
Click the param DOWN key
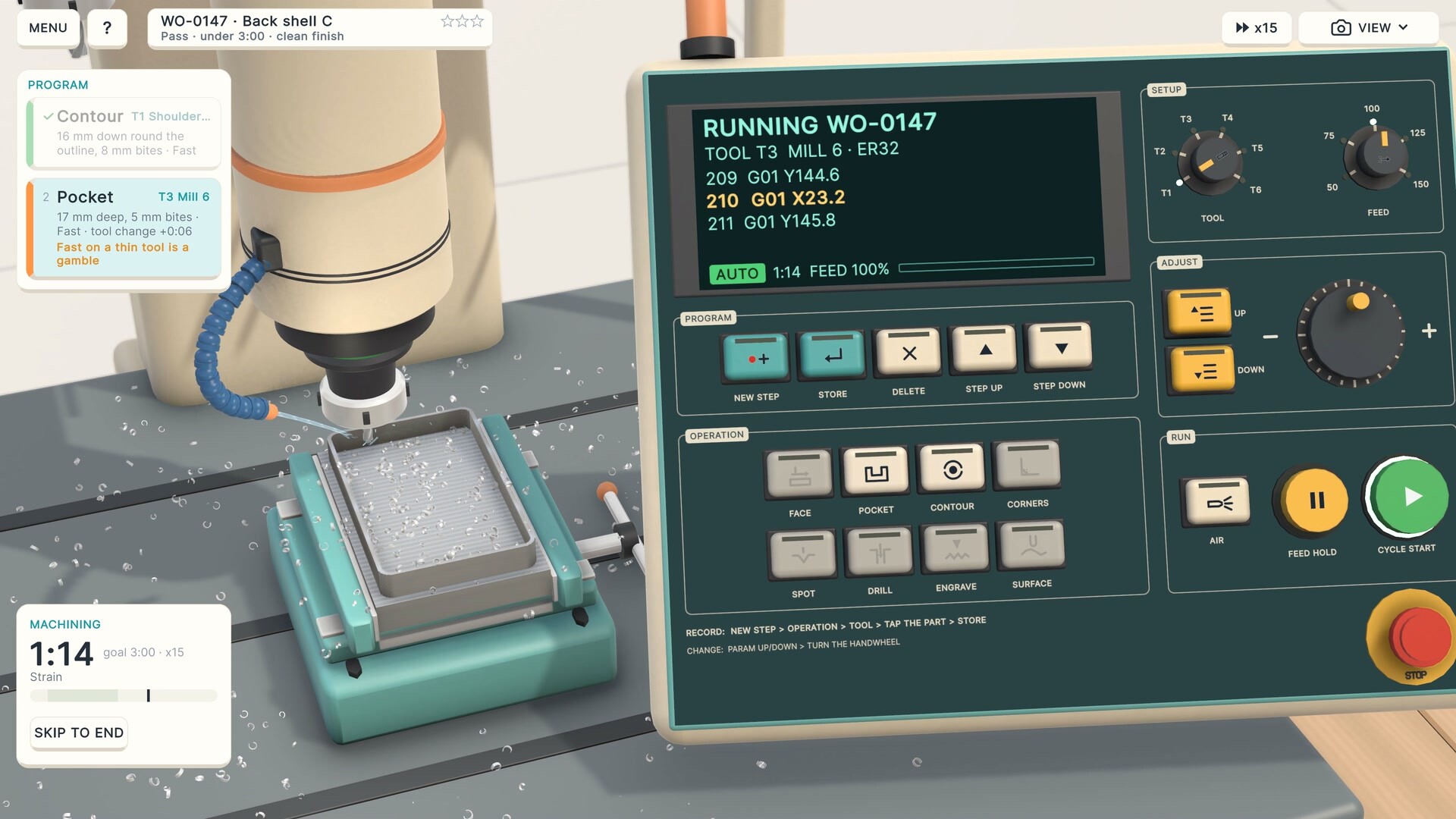tap(1203, 370)
